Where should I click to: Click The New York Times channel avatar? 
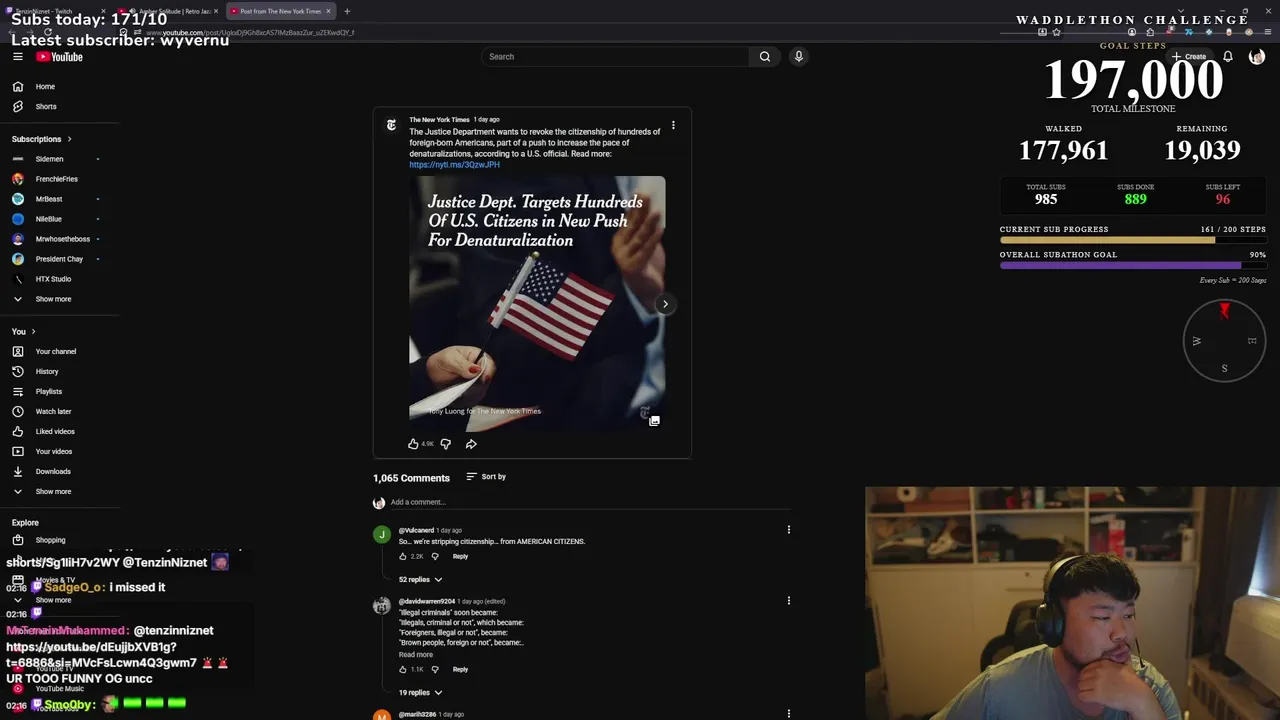coord(391,125)
